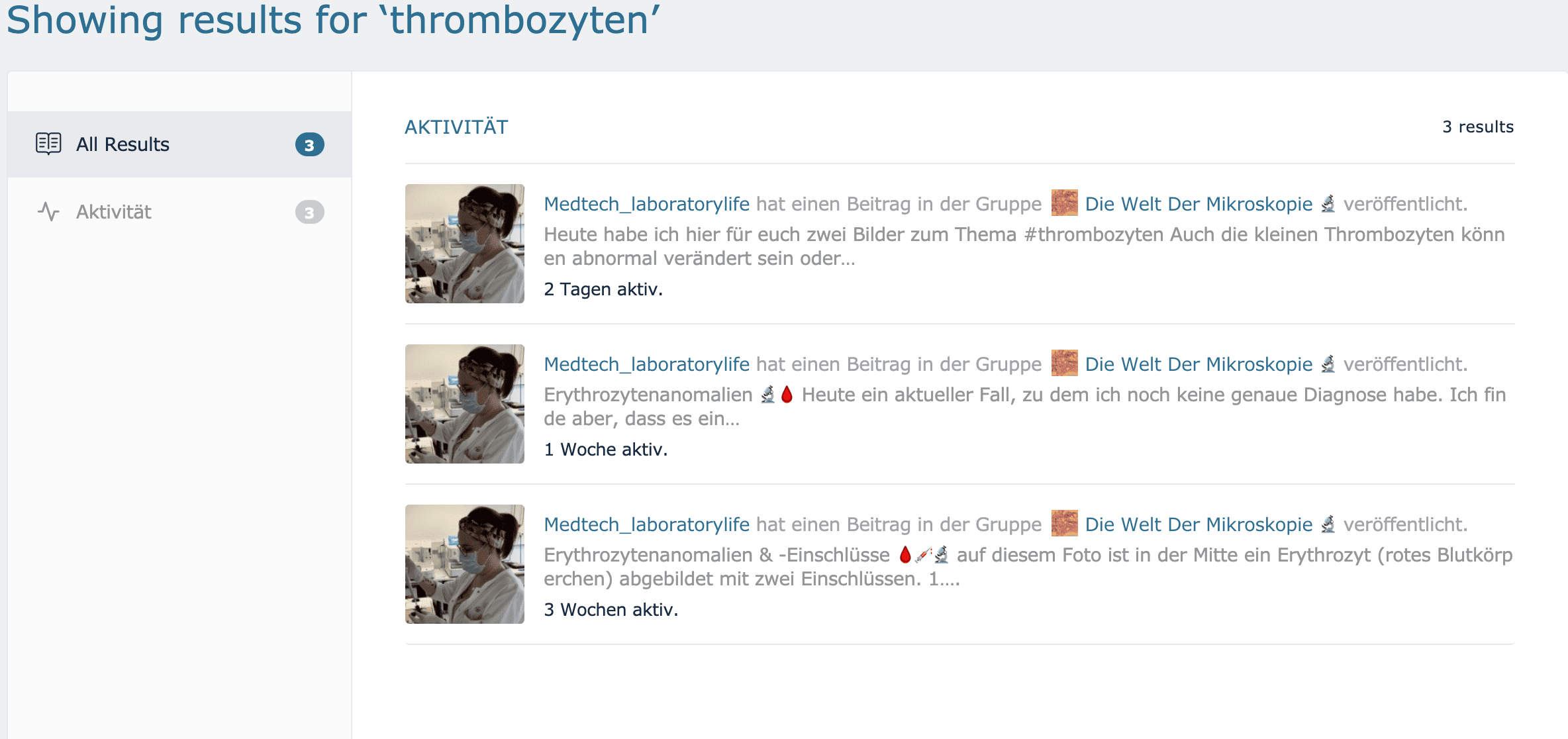Switch to the Aktivität filter tab
The width and height of the screenshot is (1568, 739).
tap(114, 212)
